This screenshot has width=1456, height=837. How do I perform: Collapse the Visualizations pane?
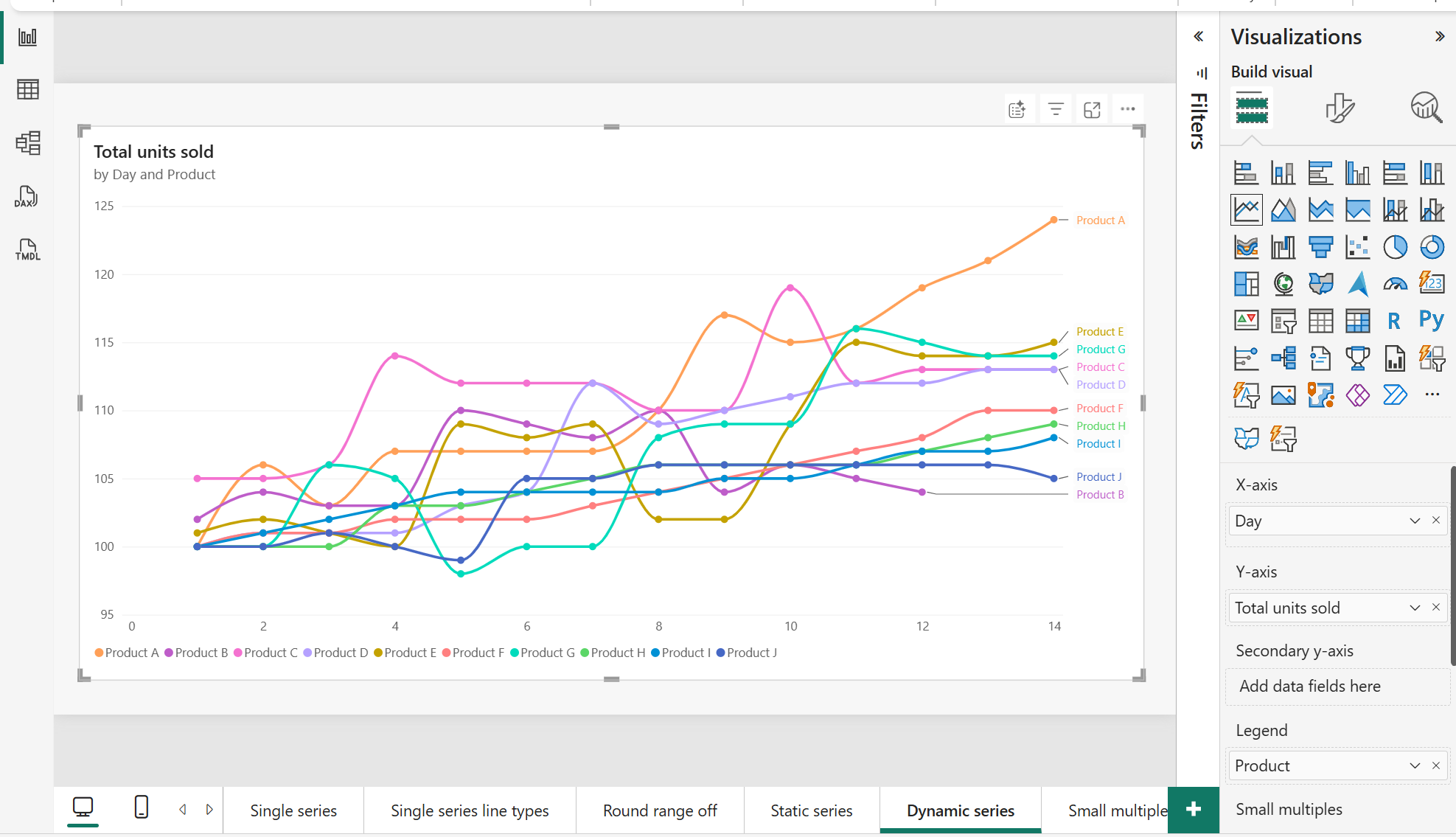(x=1438, y=35)
